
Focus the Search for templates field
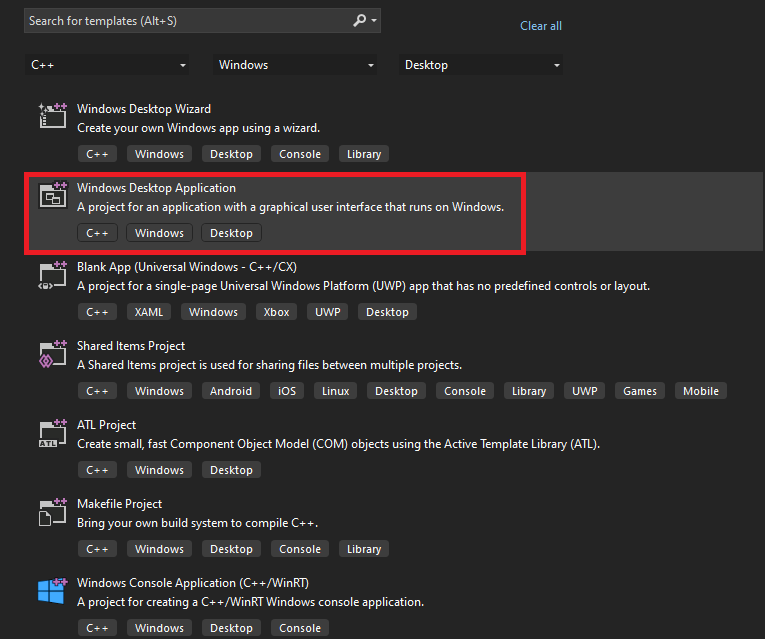click(x=185, y=20)
